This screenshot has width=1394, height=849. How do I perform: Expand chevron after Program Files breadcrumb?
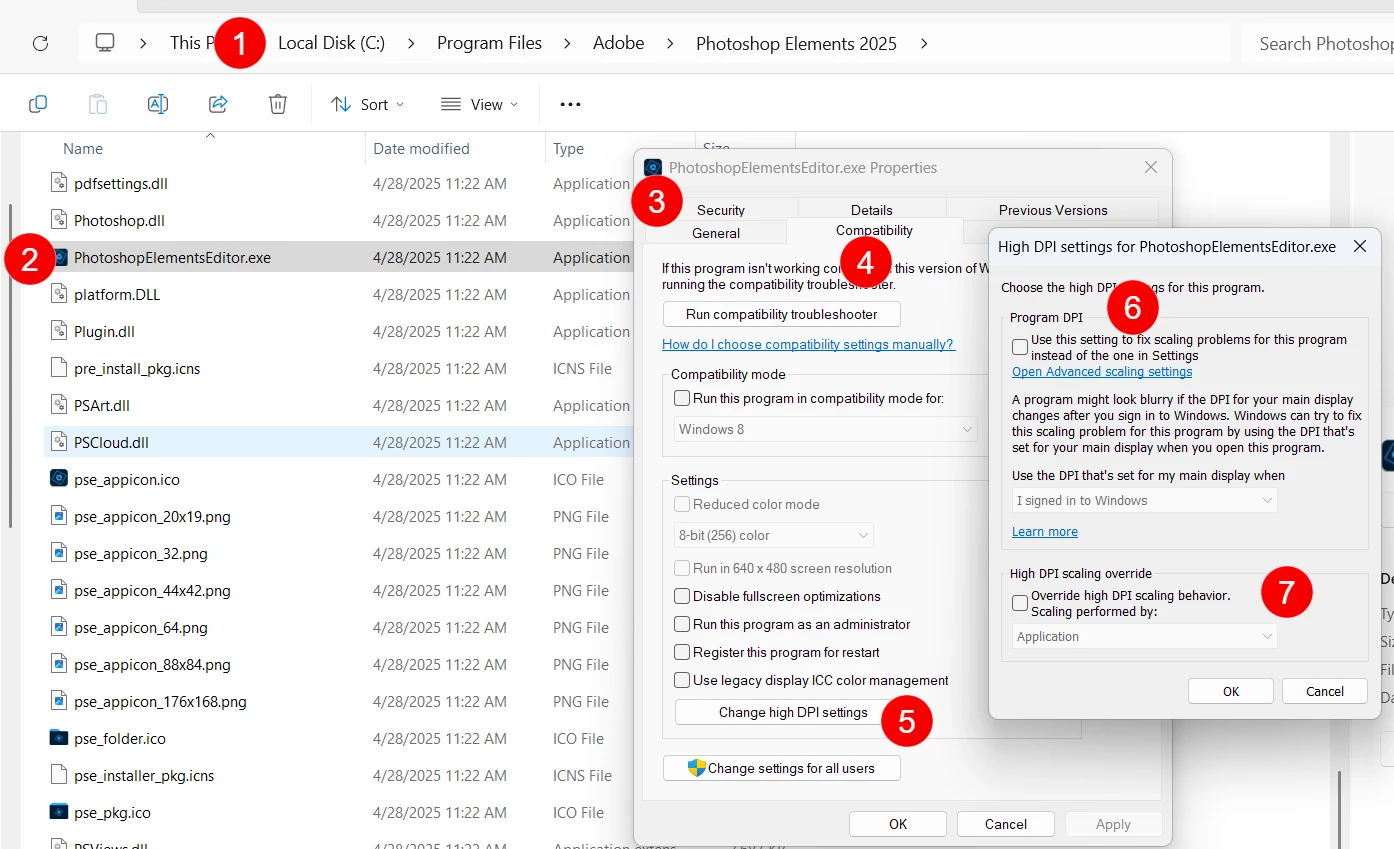coord(567,43)
